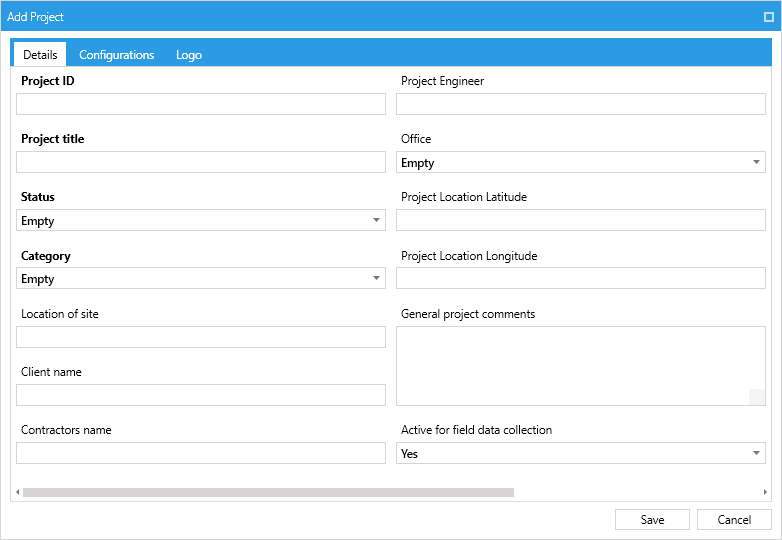Open the Logo tab
This screenshot has height=540, width=782.
click(189, 55)
